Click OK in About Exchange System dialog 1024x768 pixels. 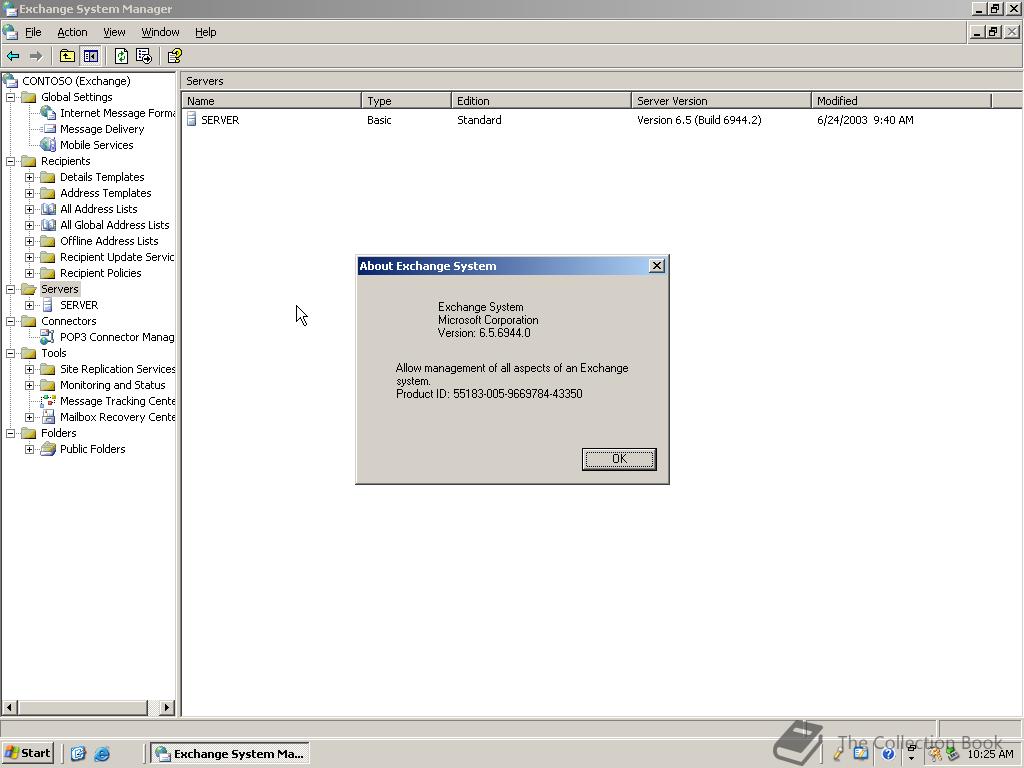click(619, 458)
